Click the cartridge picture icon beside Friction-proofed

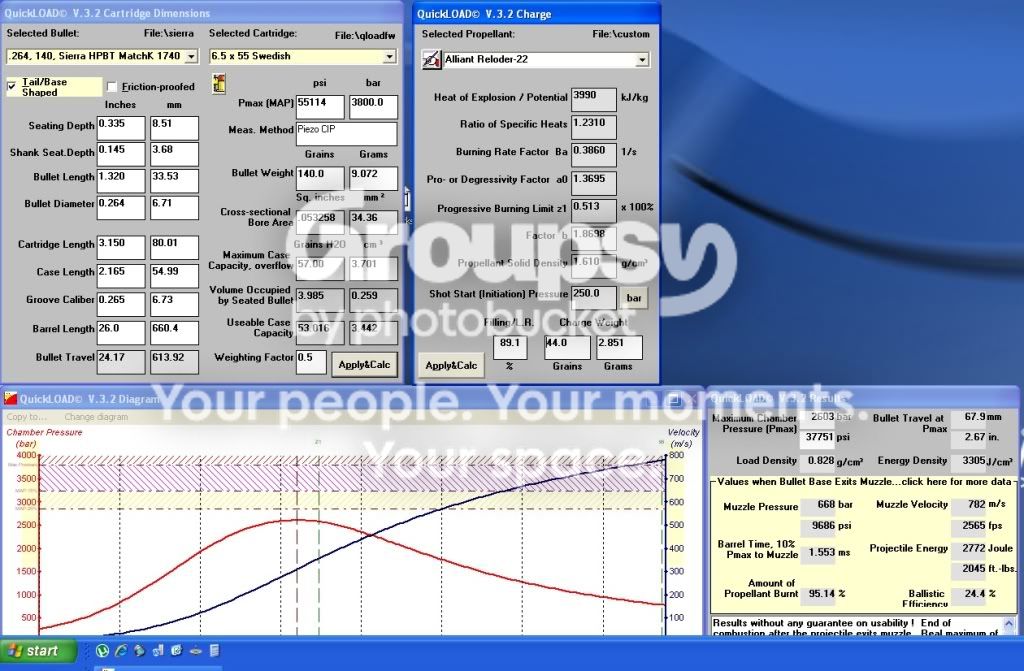tap(219, 84)
